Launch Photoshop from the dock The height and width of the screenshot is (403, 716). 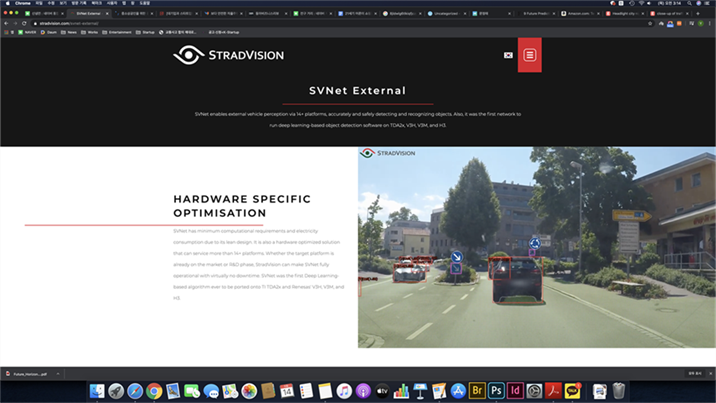496,391
